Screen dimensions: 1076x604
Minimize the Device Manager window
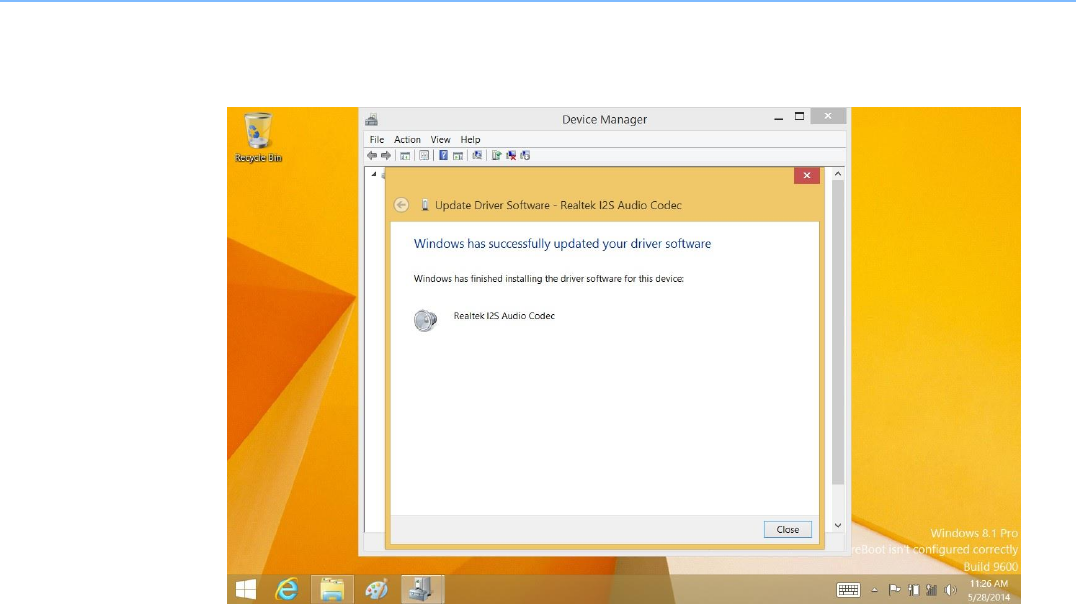778,118
